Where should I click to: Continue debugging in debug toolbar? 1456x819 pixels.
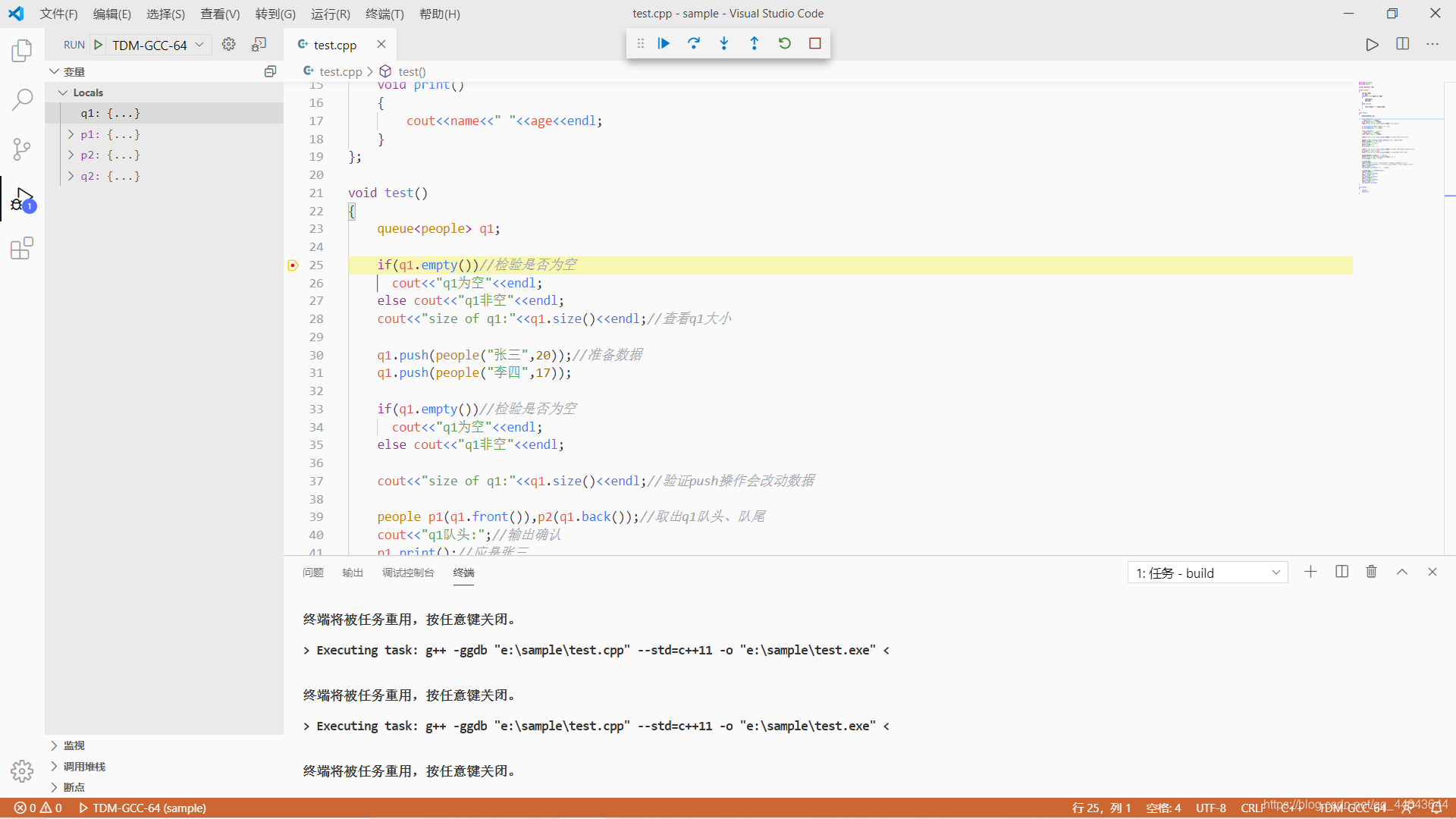664,43
